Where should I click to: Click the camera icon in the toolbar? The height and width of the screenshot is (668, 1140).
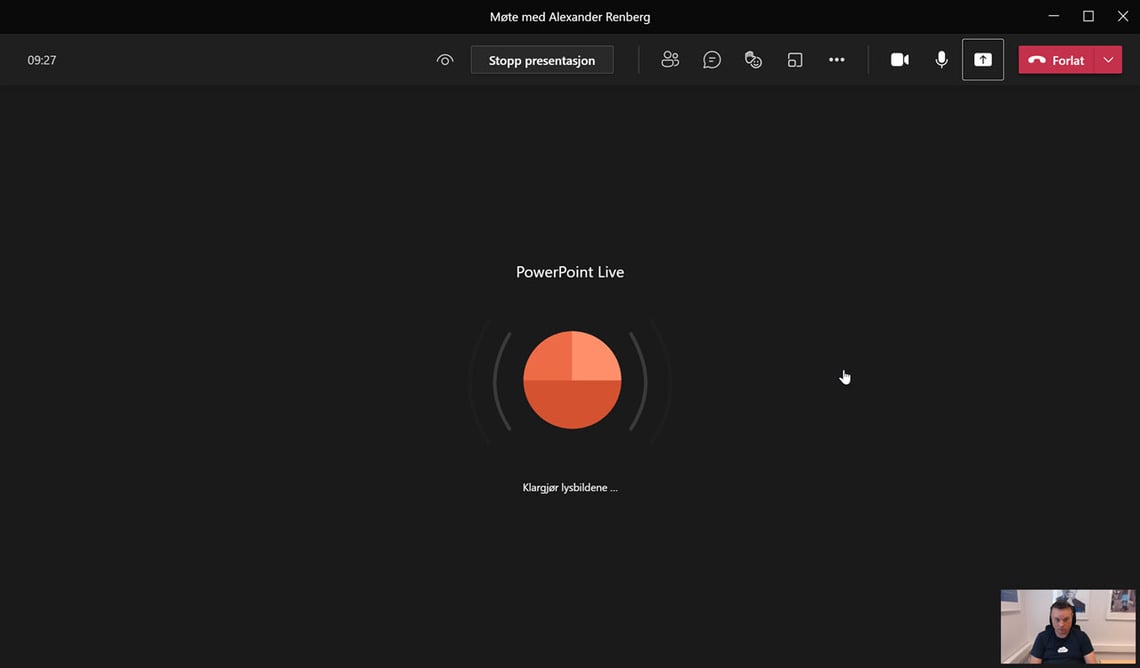899,59
